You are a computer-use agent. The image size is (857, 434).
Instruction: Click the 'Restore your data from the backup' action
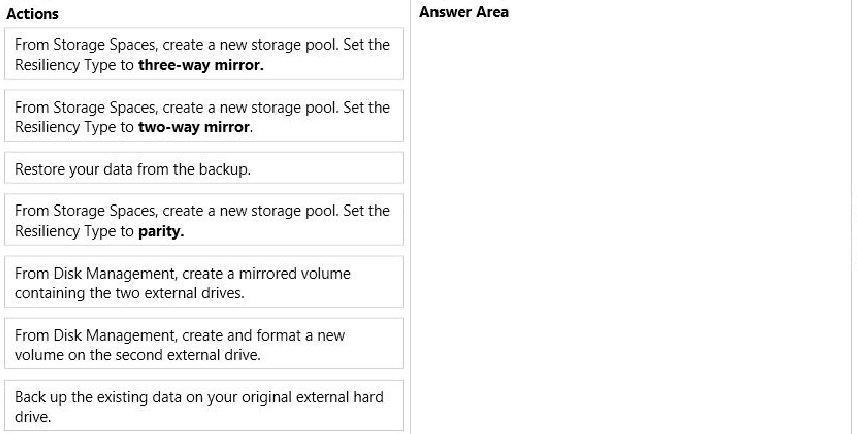pyautogui.click(x=204, y=168)
